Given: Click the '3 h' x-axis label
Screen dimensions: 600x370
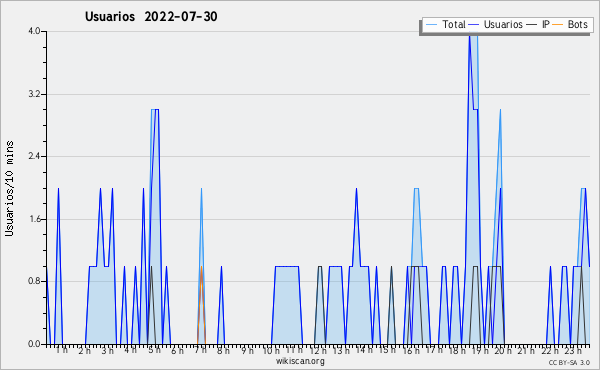Looking at the screenshot, I should pos(108,350).
